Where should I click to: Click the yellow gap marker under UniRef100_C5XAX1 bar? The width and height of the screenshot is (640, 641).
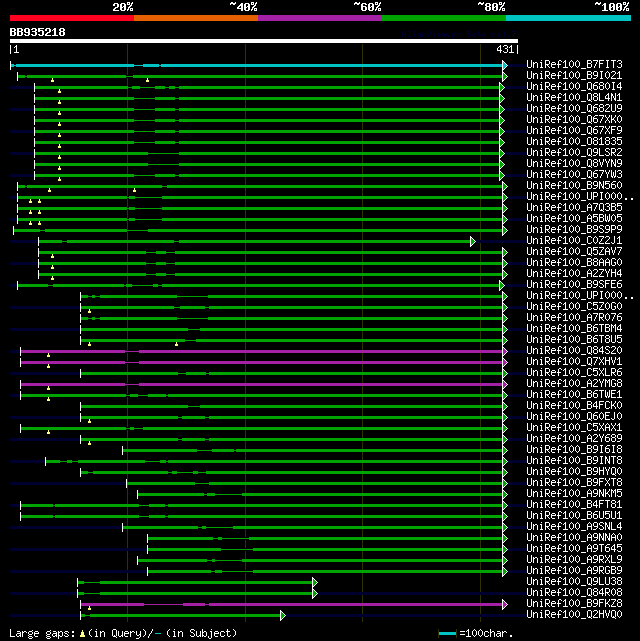pos(48,432)
